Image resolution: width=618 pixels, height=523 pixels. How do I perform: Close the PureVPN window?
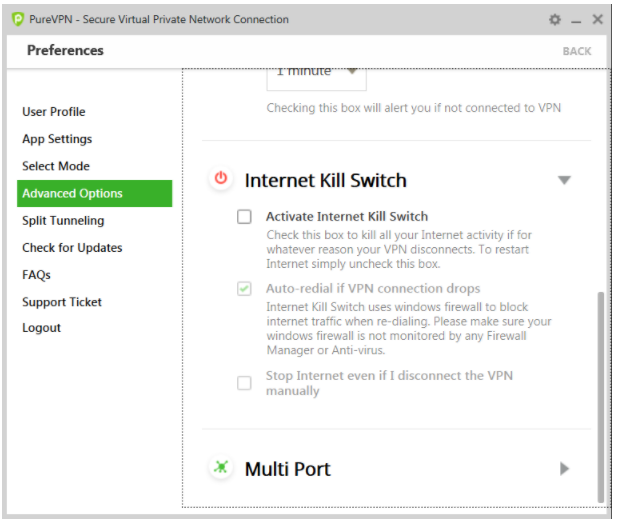[598, 19]
